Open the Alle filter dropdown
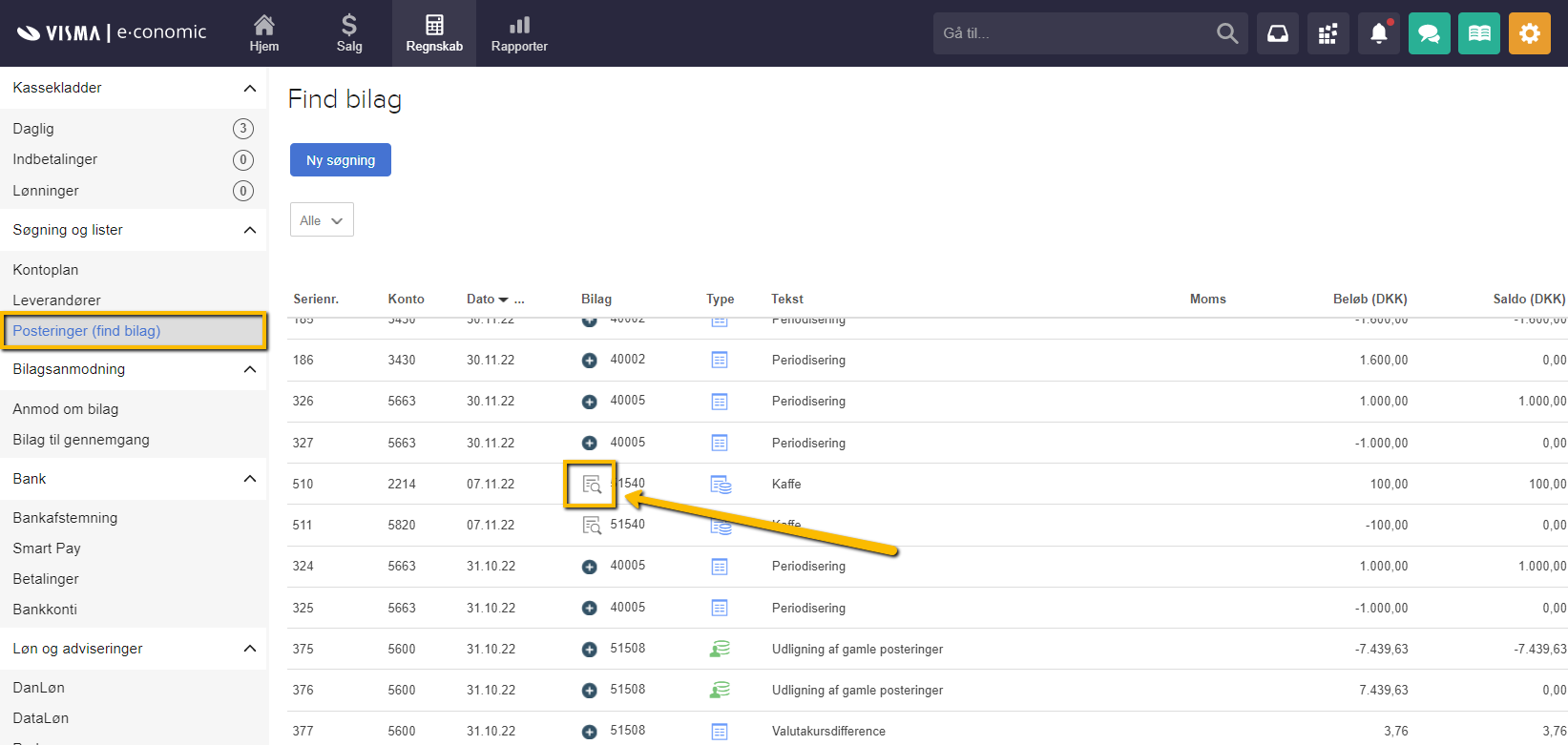Image resolution: width=1568 pixels, height=745 pixels. (322, 220)
